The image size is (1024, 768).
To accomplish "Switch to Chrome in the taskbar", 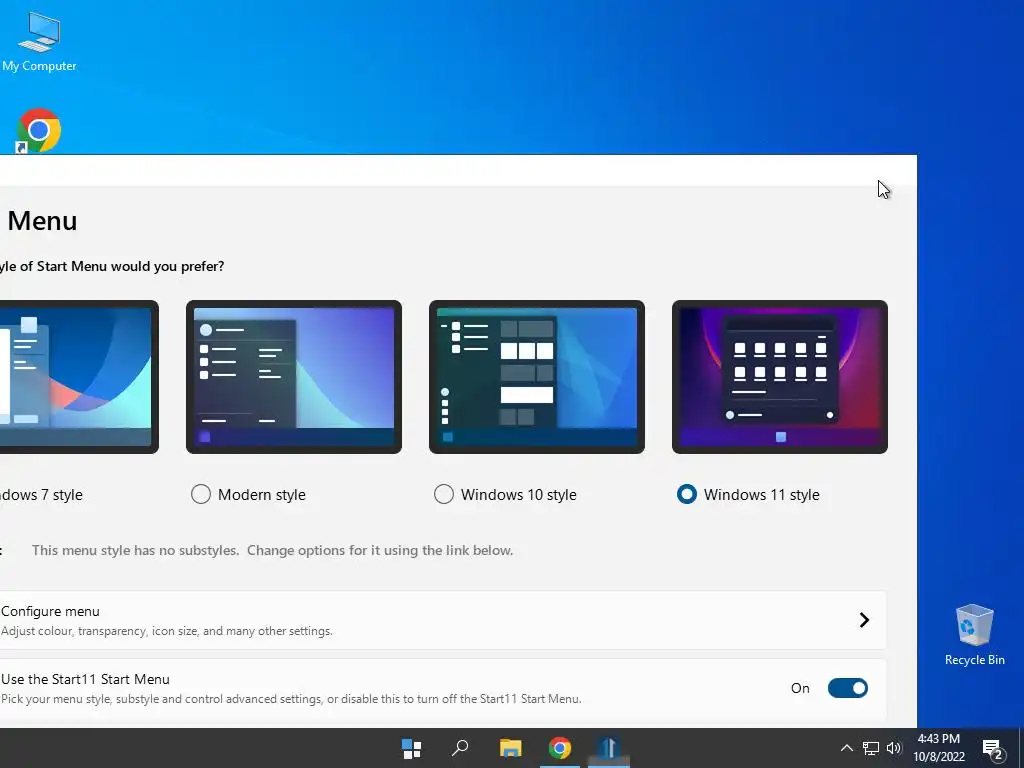I will click(x=560, y=748).
